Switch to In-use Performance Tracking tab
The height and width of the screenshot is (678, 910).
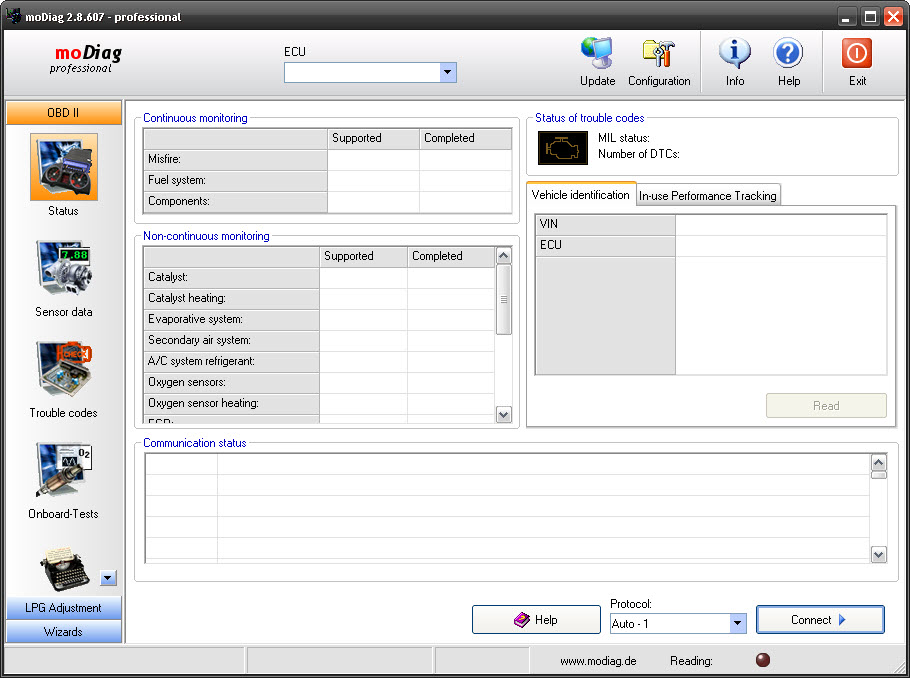pos(708,196)
